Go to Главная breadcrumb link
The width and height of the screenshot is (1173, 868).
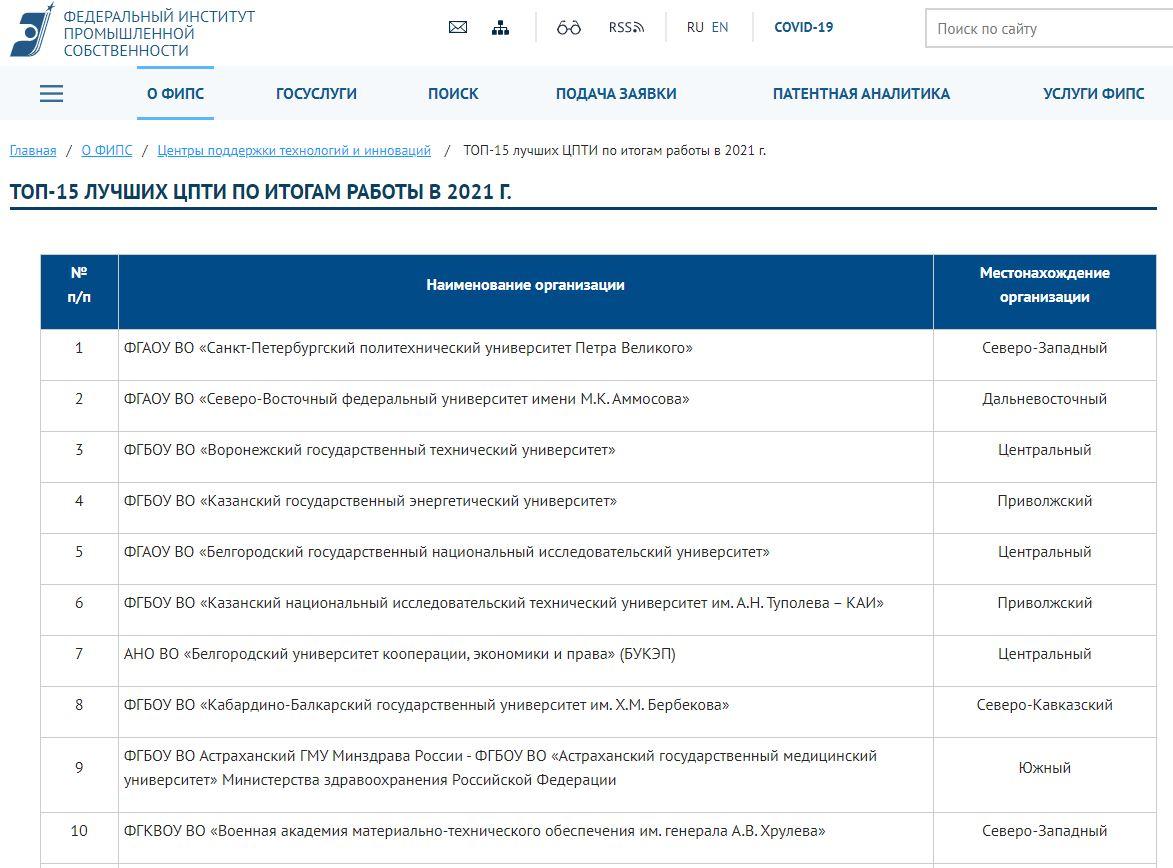33,150
